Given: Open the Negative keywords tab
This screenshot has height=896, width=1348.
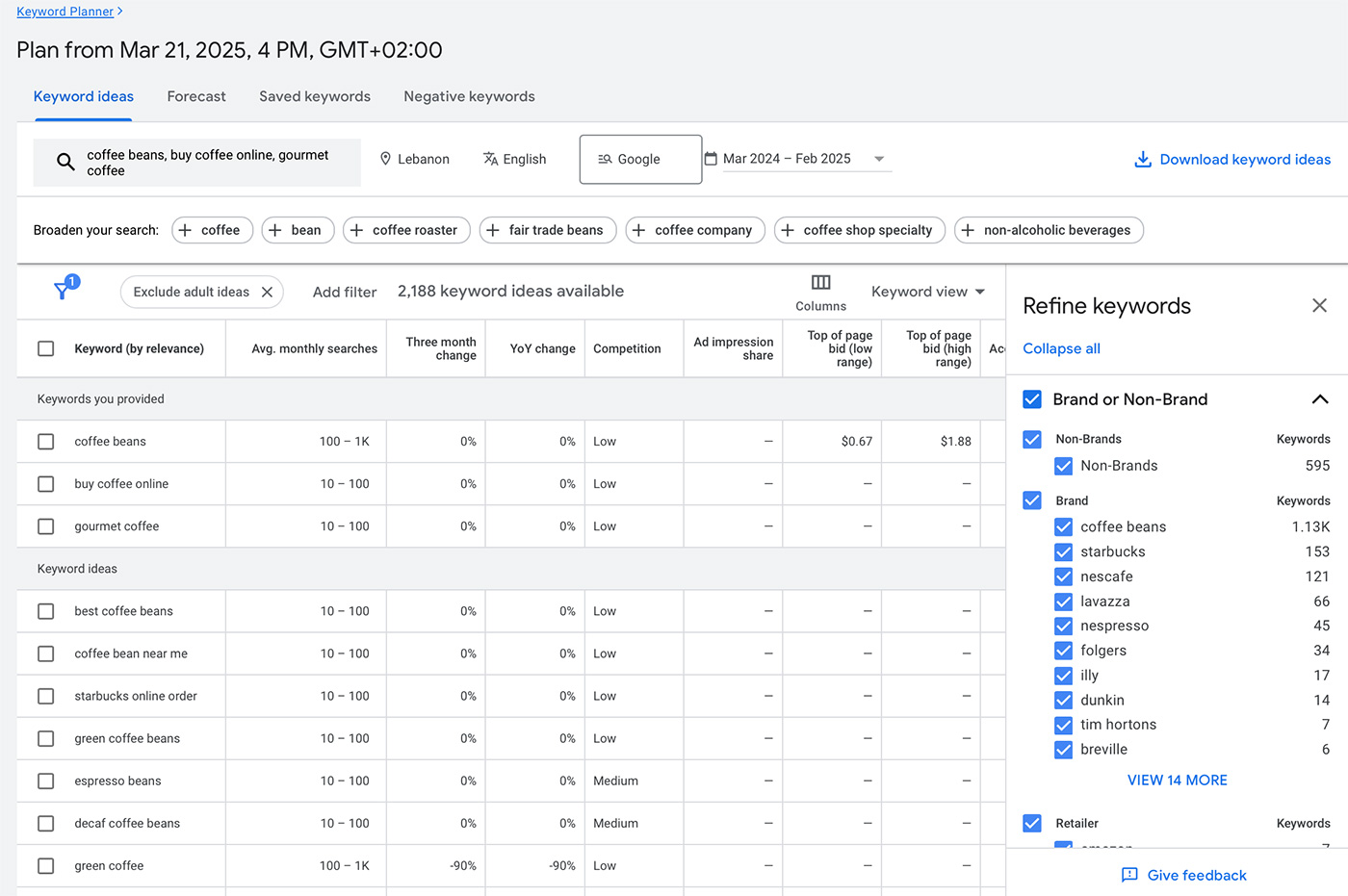Looking at the screenshot, I should (x=469, y=96).
